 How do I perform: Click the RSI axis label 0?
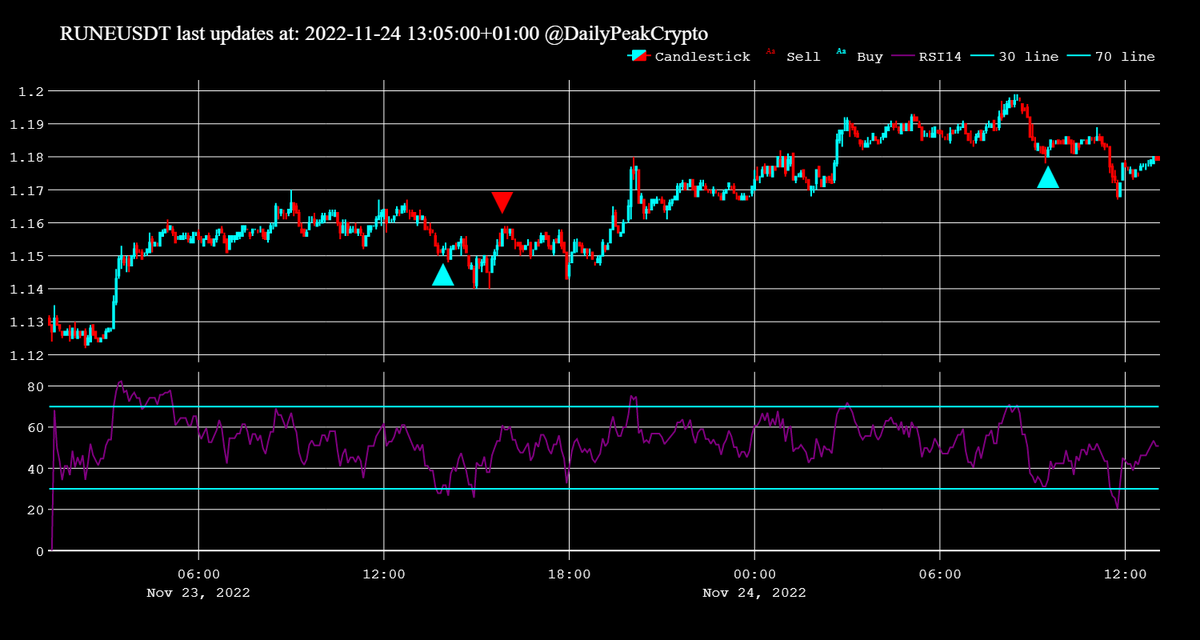[x=38, y=551]
